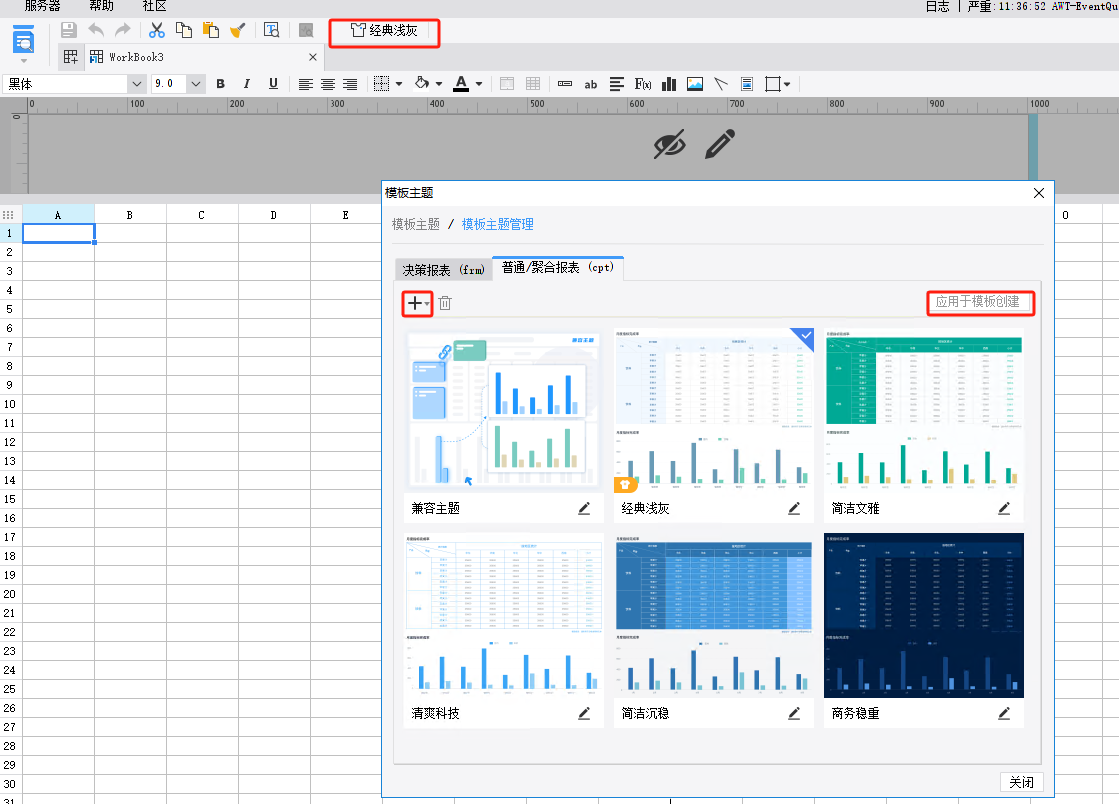
Task: Click the 关闭 button in dialog
Action: pyautogui.click(x=1021, y=782)
